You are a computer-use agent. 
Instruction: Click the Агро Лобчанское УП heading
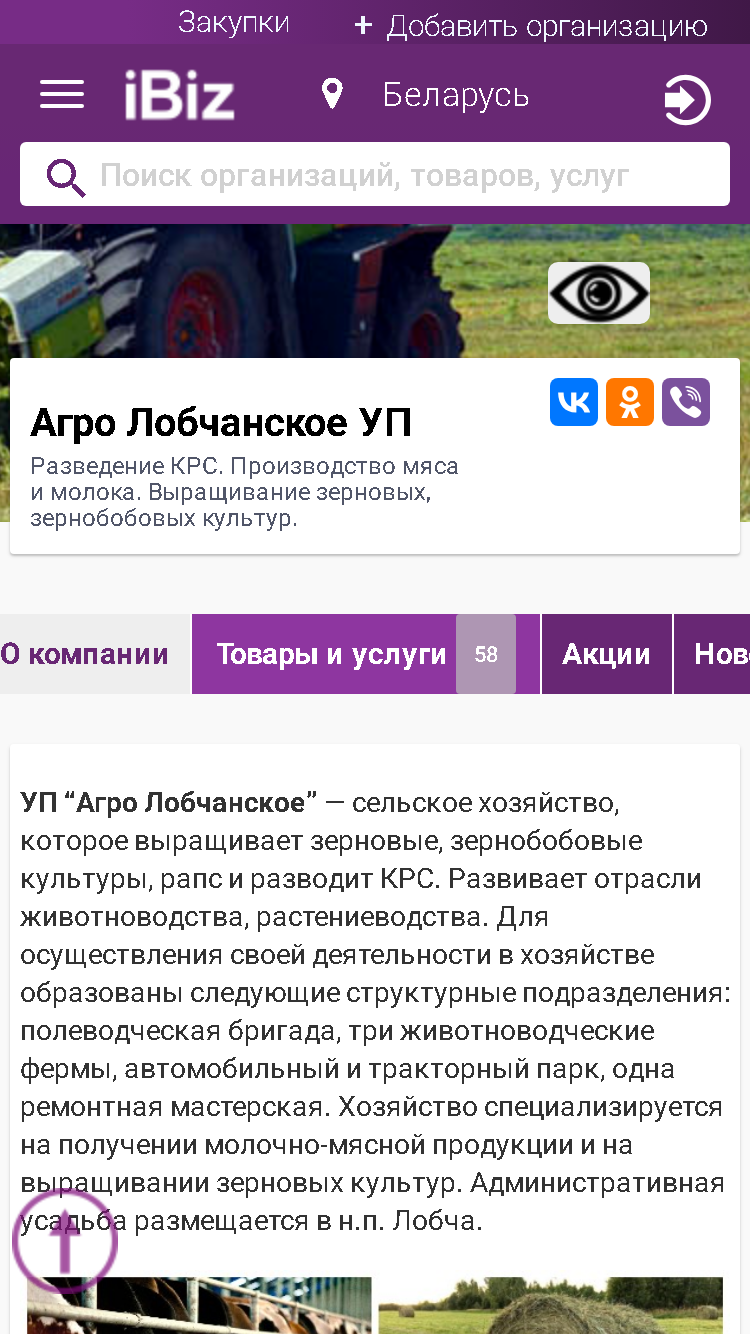[221, 423]
